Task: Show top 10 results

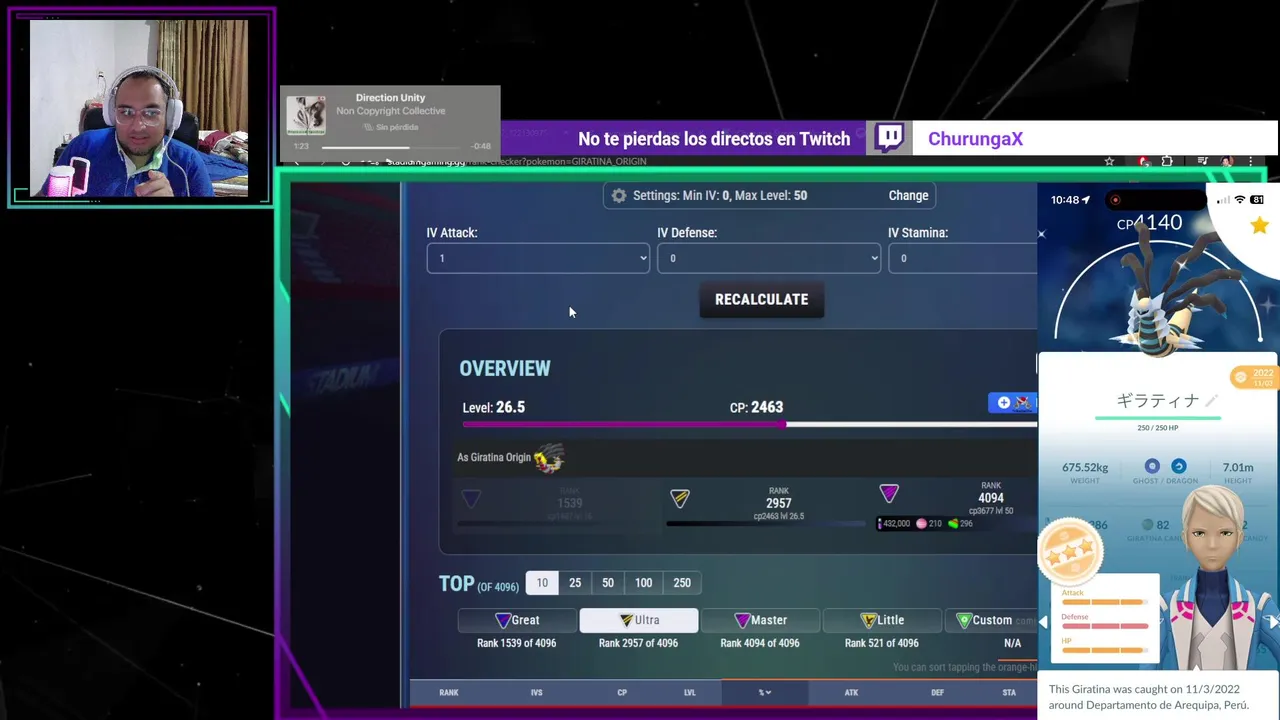Action: click(x=542, y=583)
